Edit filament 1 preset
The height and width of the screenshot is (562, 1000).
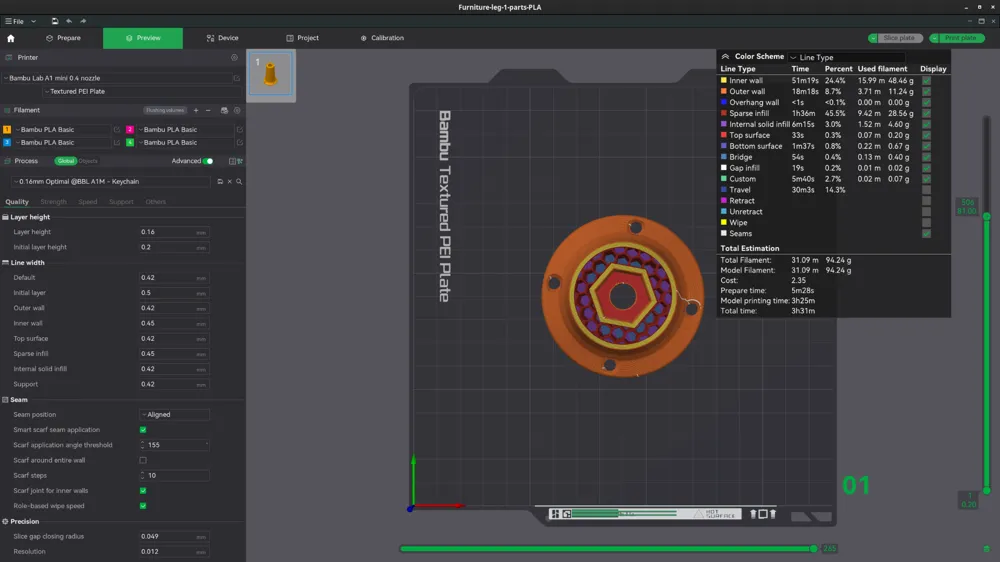[117, 129]
